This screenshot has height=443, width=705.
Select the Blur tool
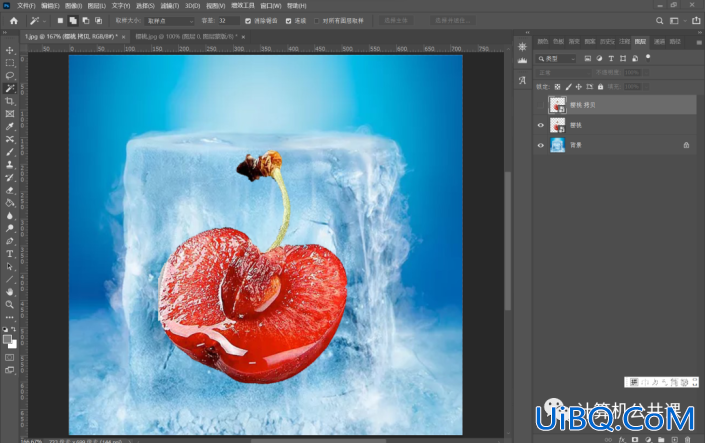(9, 215)
